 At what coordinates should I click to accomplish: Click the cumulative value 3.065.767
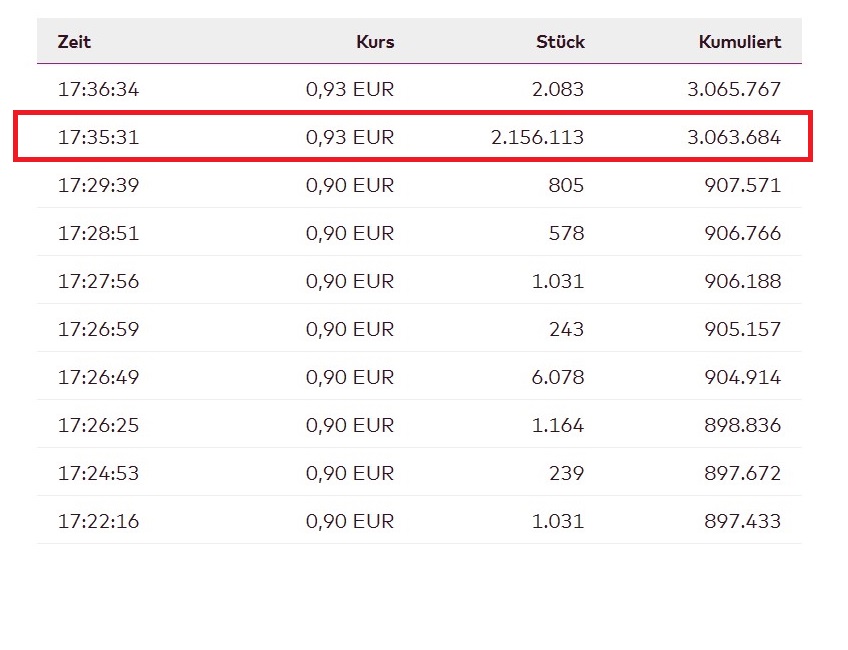pyautogui.click(x=733, y=89)
